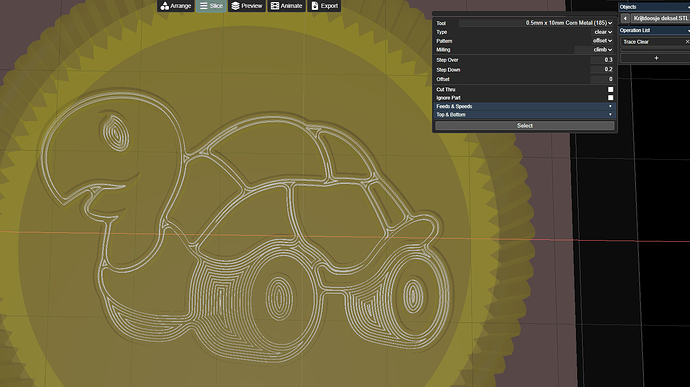Expand the Top & Bottom section
The image size is (690, 387).
pos(525,114)
